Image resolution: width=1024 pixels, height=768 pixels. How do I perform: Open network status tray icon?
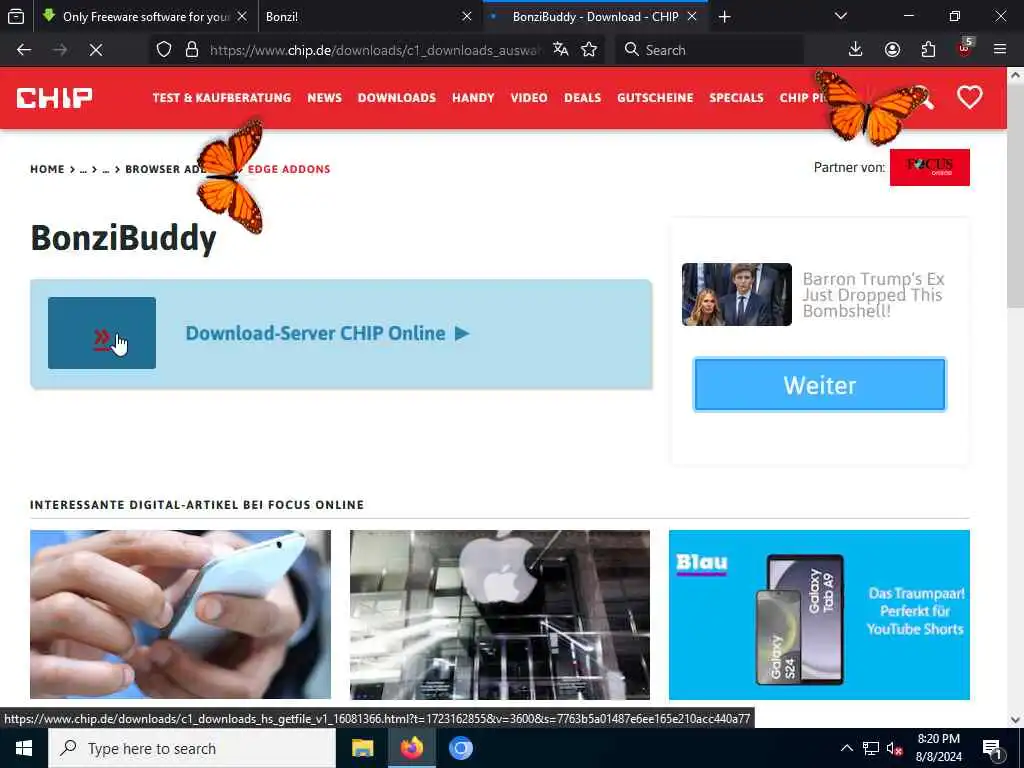(x=871, y=748)
